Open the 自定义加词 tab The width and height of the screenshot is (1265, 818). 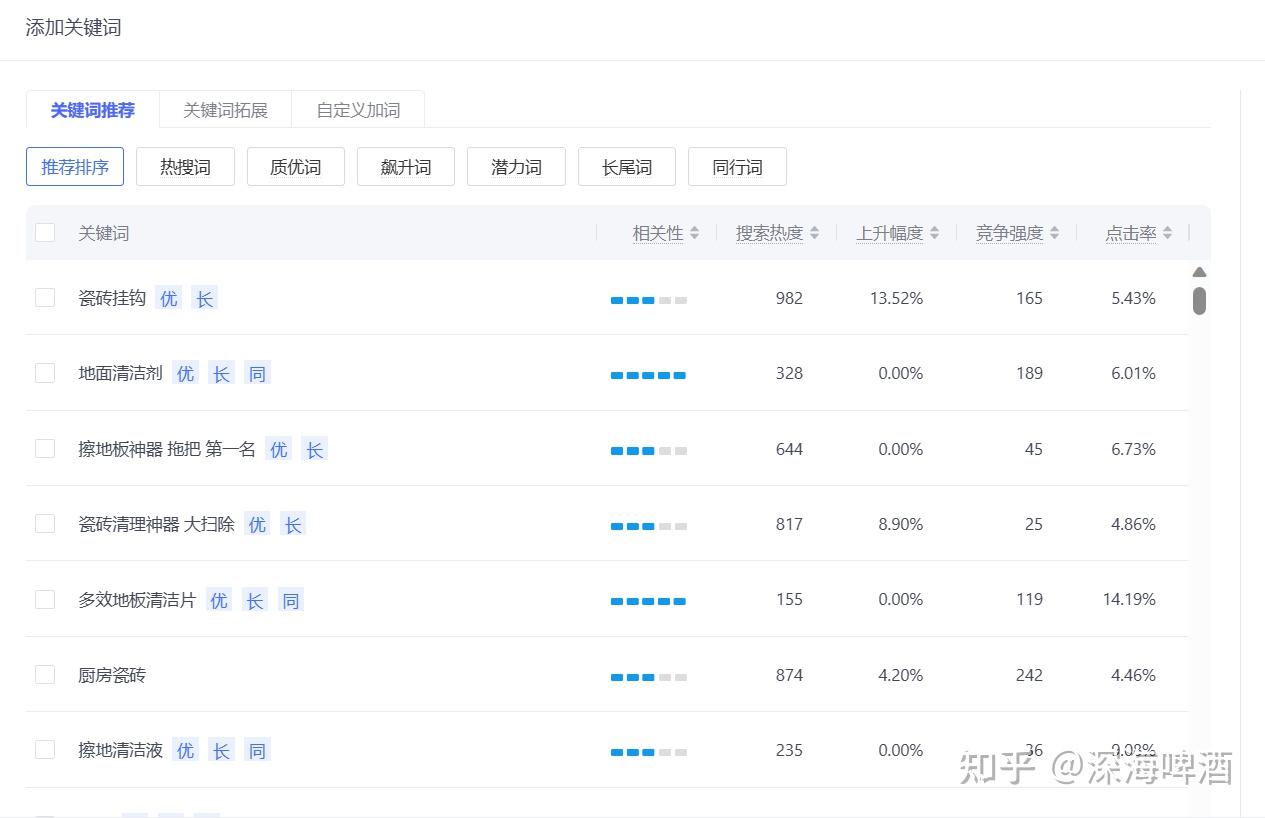click(358, 110)
